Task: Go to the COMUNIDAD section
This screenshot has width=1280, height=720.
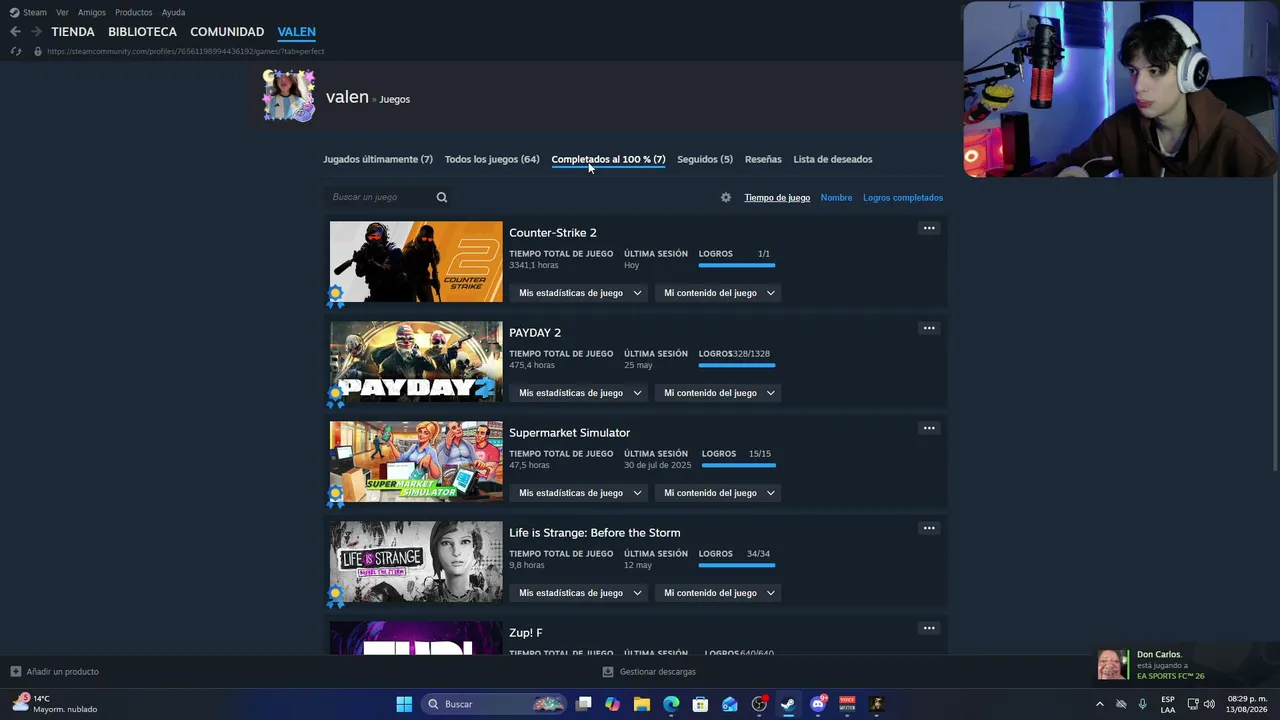Action: (227, 32)
